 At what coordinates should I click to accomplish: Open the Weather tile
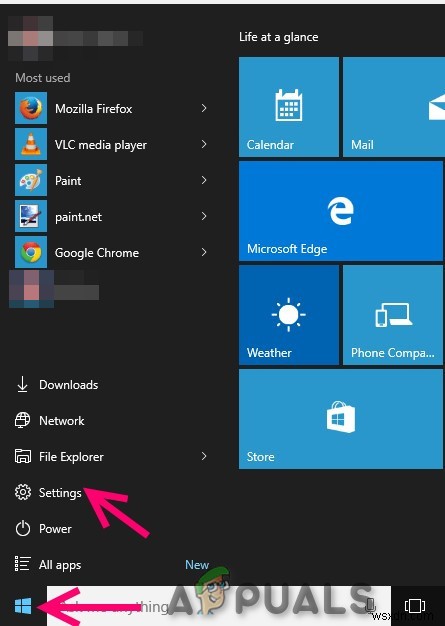click(289, 315)
